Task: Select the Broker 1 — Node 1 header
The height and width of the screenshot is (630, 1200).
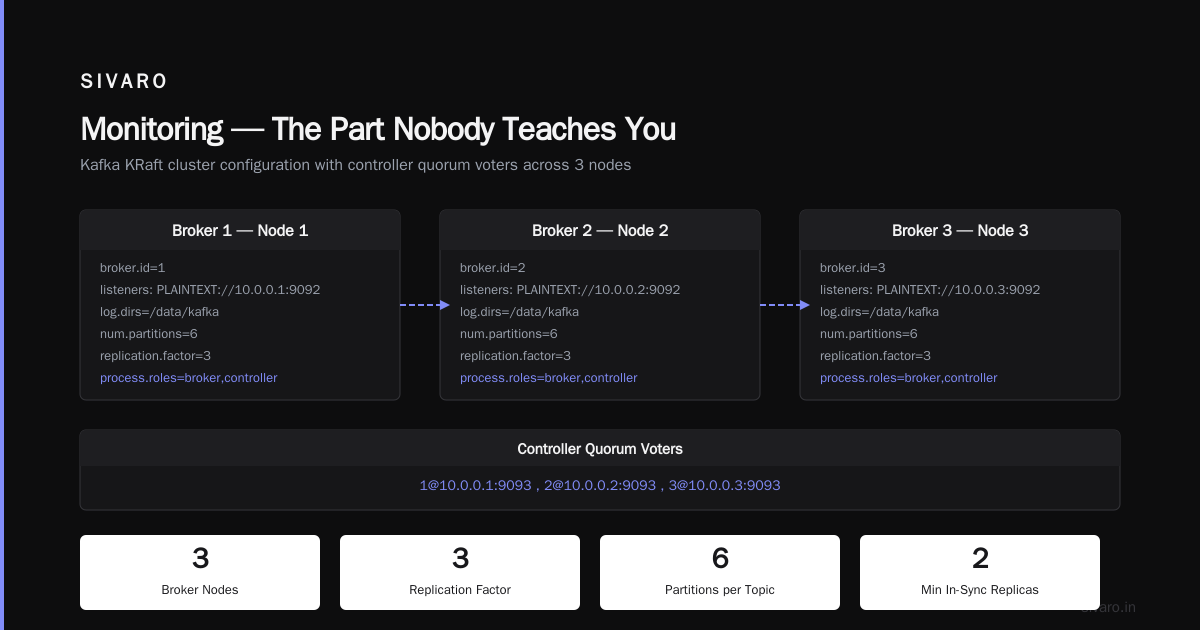Action: [x=240, y=230]
